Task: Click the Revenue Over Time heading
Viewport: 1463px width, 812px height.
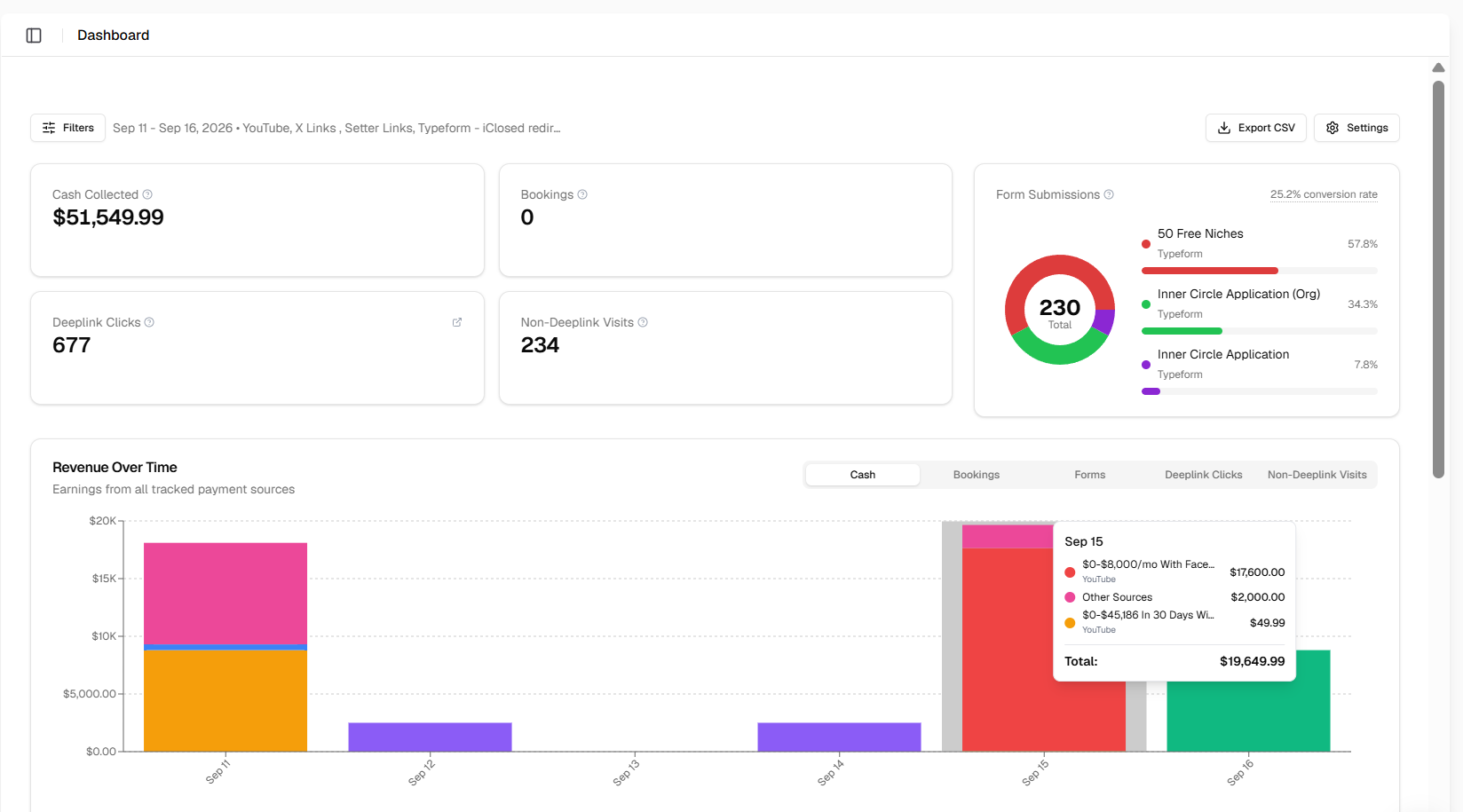Action: pyautogui.click(x=115, y=468)
